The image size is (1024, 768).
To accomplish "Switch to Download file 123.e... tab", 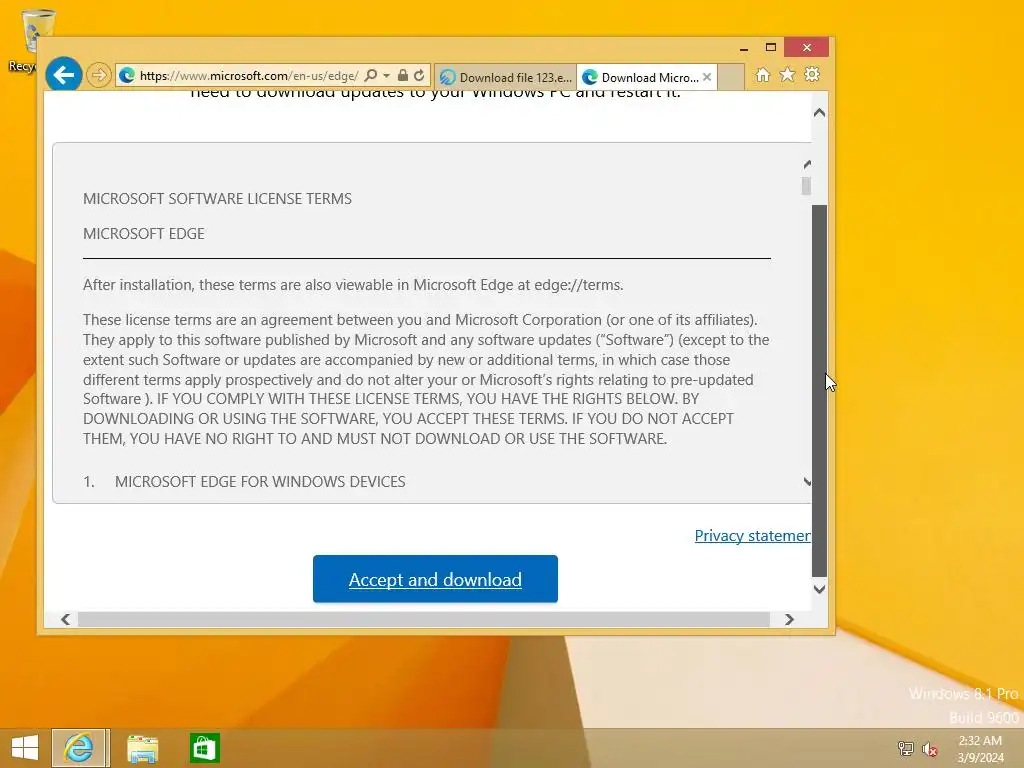I will tap(505, 77).
